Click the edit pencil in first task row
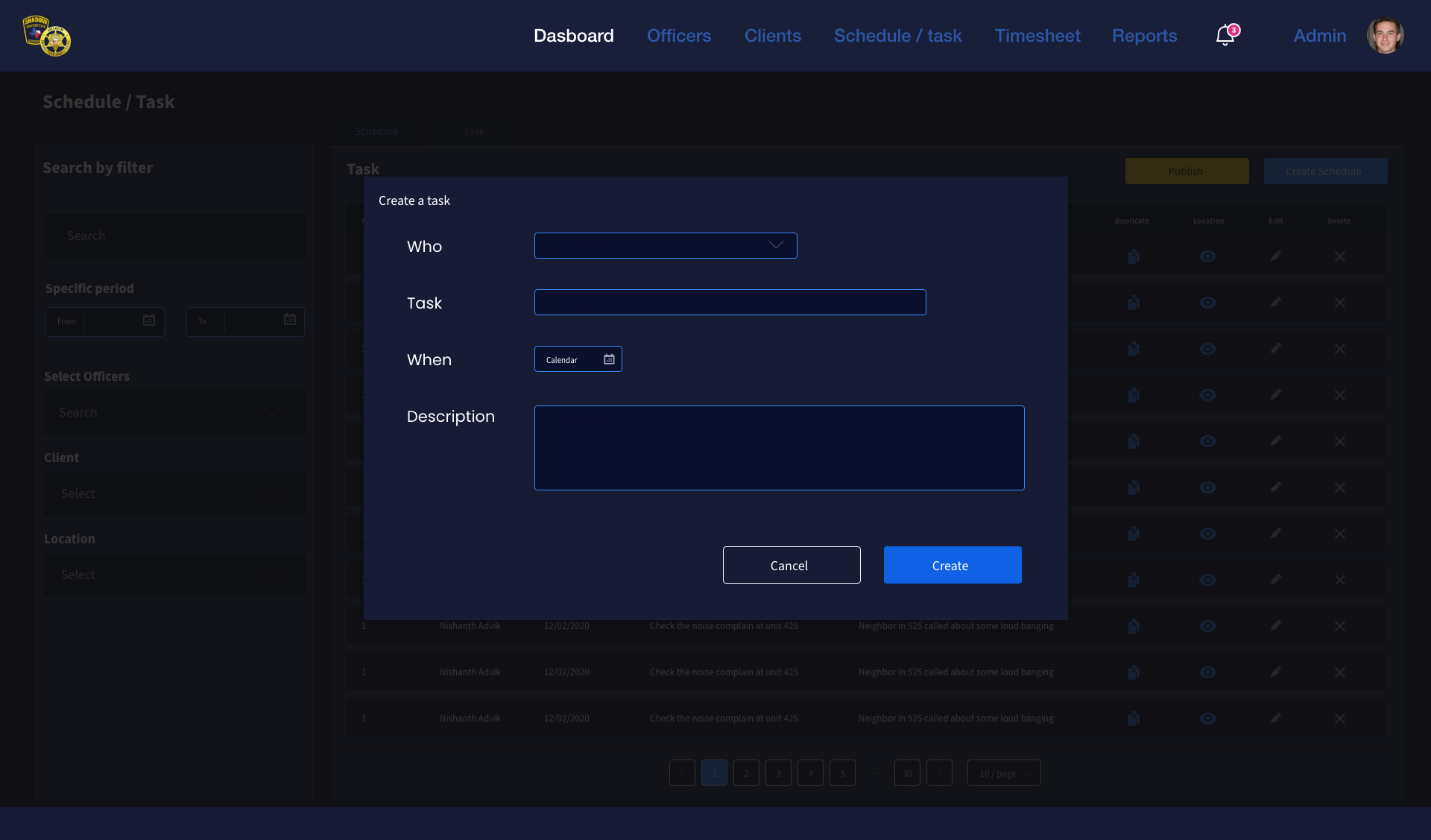The image size is (1431, 840). click(1276, 256)
